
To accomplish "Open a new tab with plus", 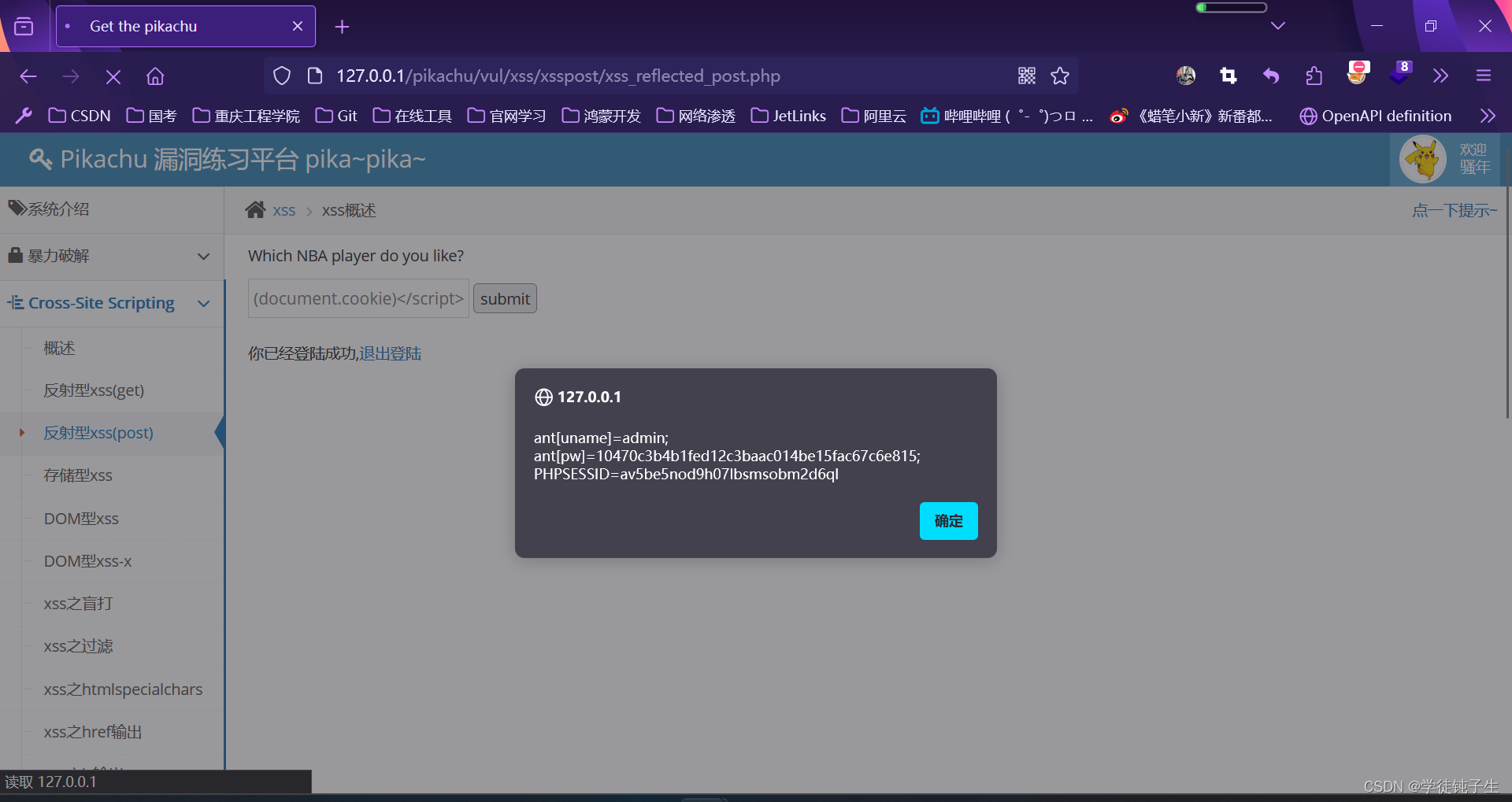I will 342,27.
